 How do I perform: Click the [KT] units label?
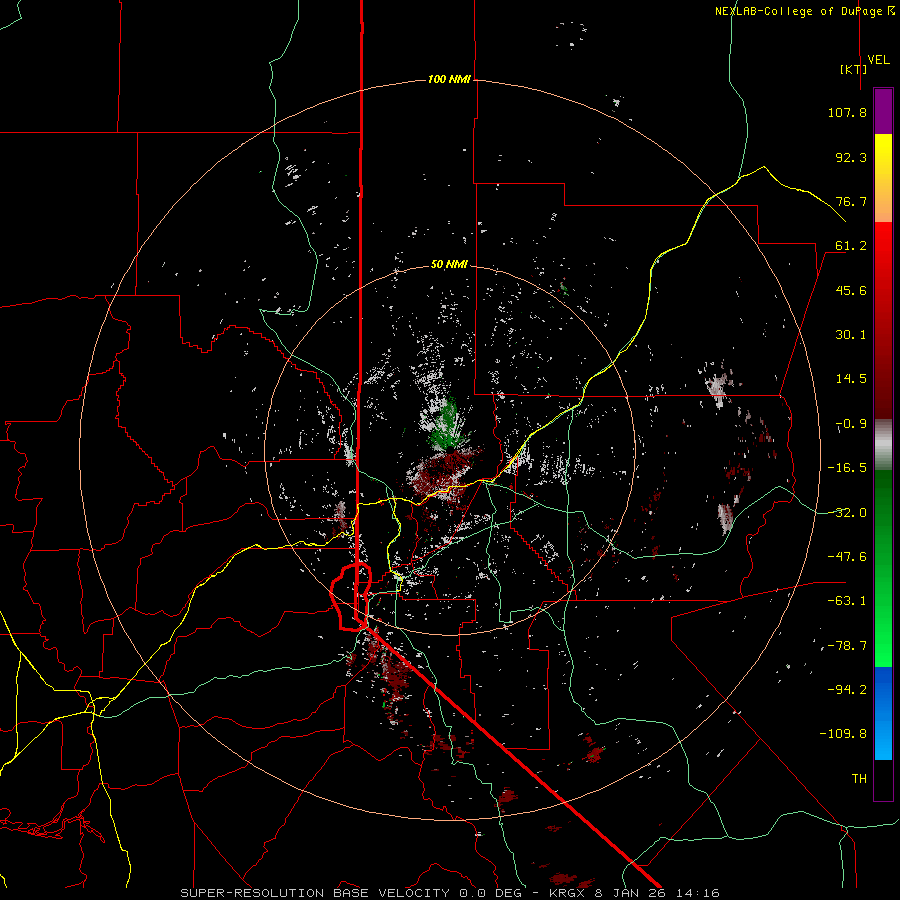pos(854,69)
